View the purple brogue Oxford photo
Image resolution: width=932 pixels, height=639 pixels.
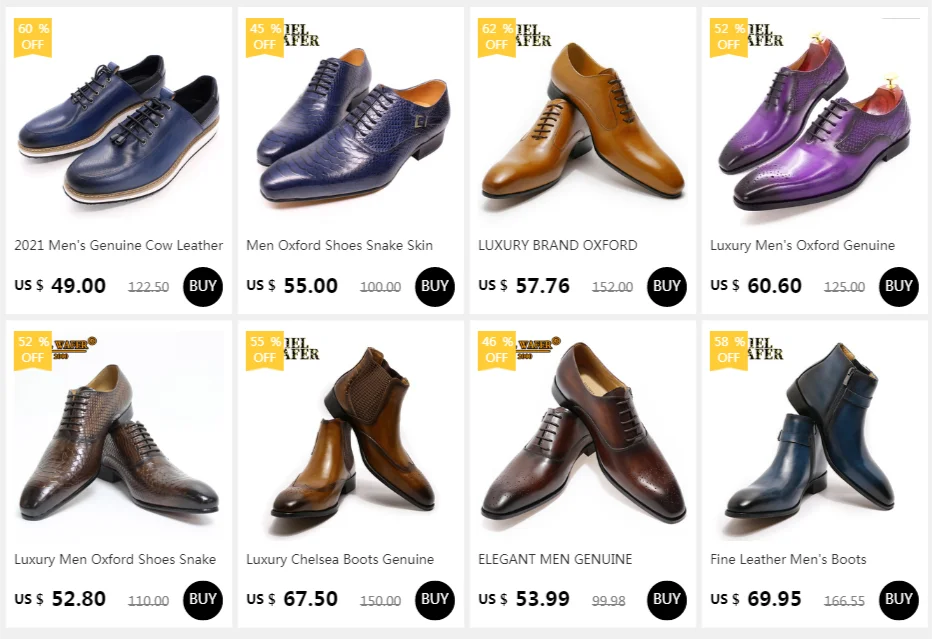(815, 125)
